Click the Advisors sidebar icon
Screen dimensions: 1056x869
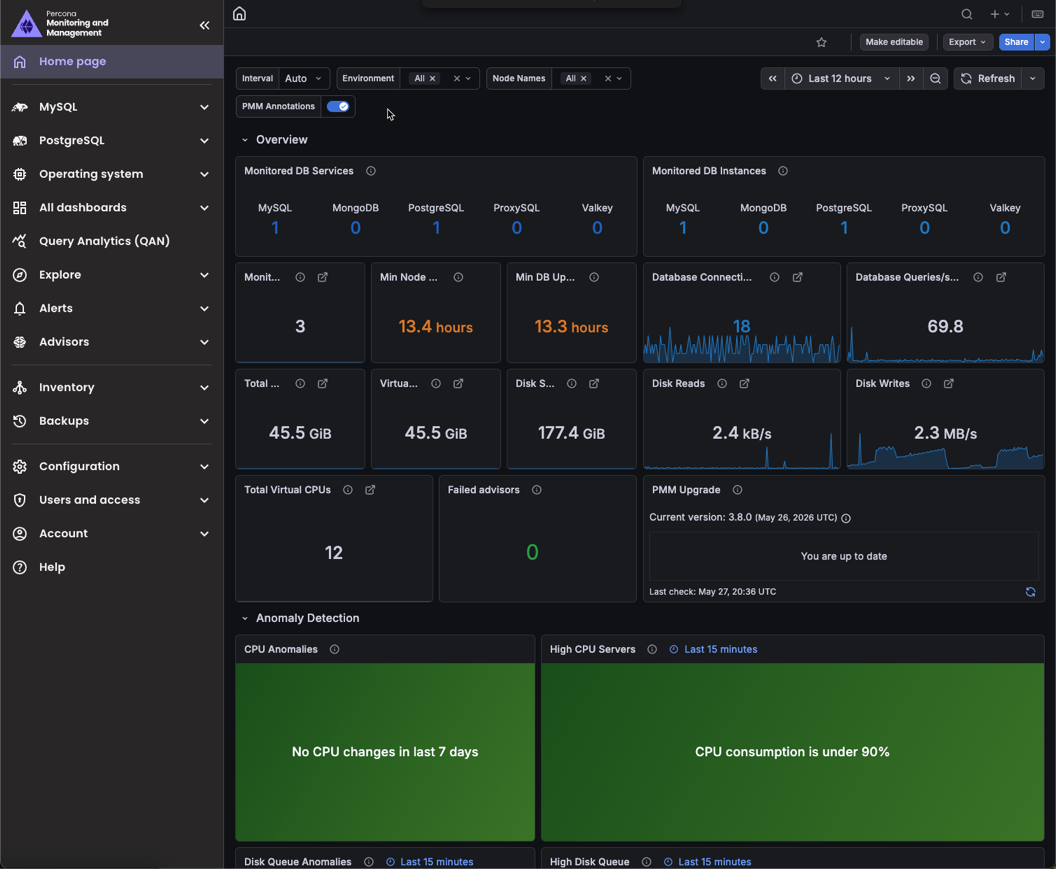[x=20, y=342]
